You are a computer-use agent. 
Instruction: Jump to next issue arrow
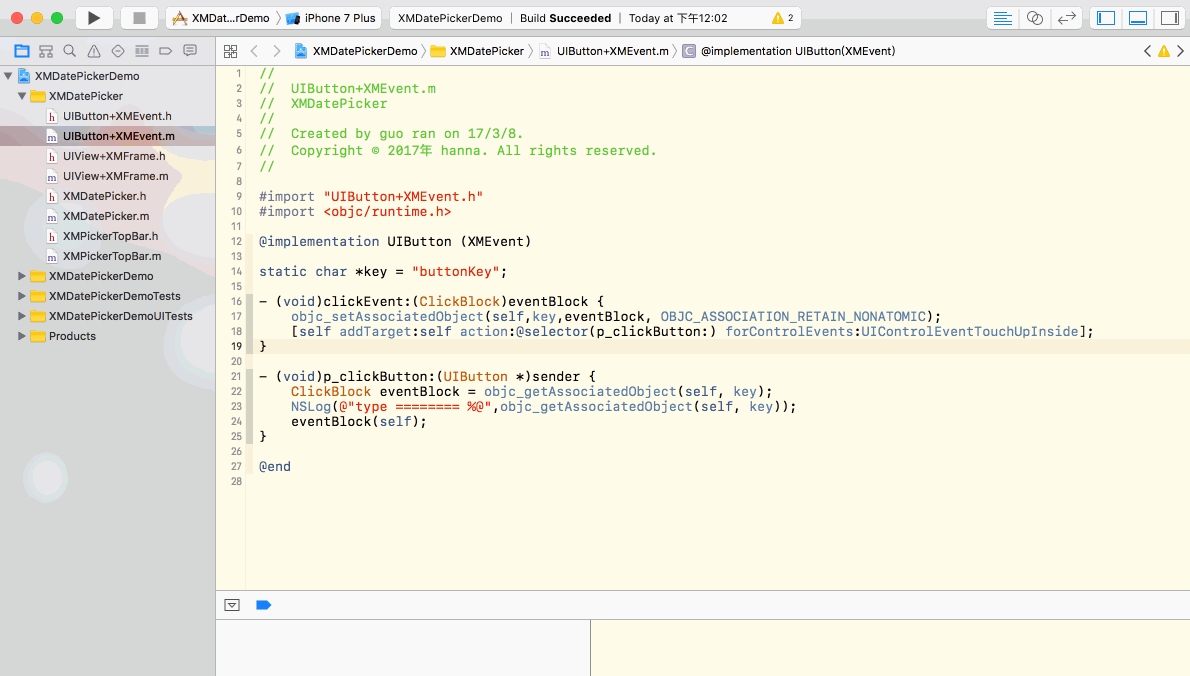click(x=1180, y=51)
